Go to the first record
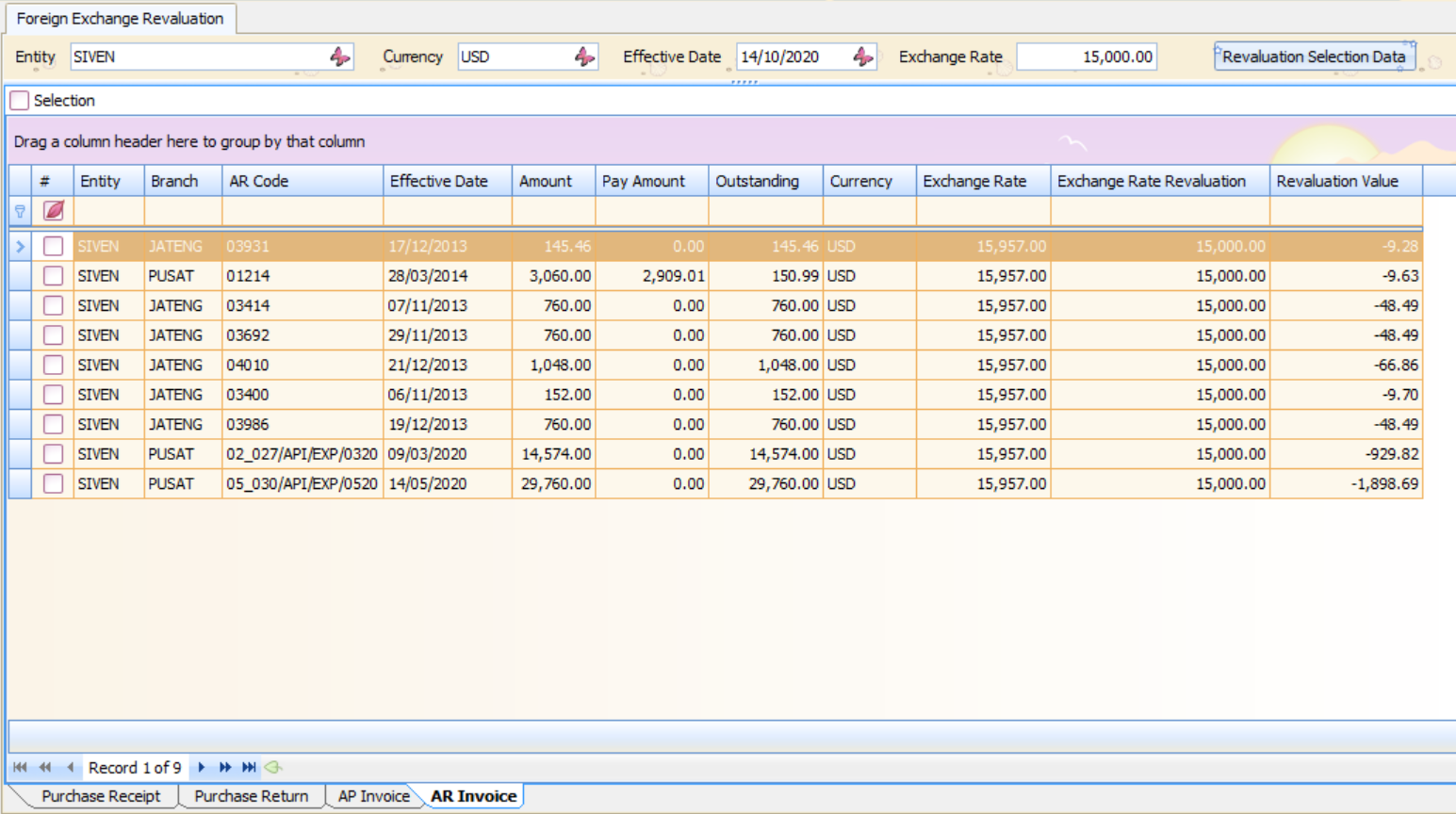 pyautogui.click(x=20, y=768)
